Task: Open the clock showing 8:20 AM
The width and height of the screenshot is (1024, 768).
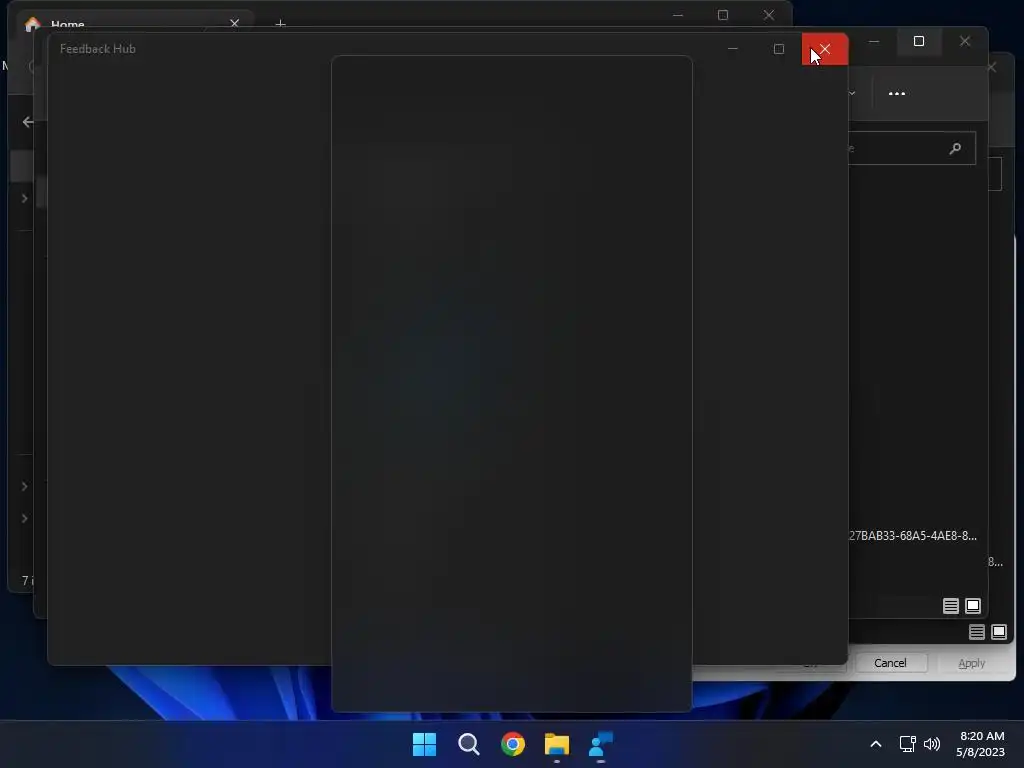Action: (981, 744)
